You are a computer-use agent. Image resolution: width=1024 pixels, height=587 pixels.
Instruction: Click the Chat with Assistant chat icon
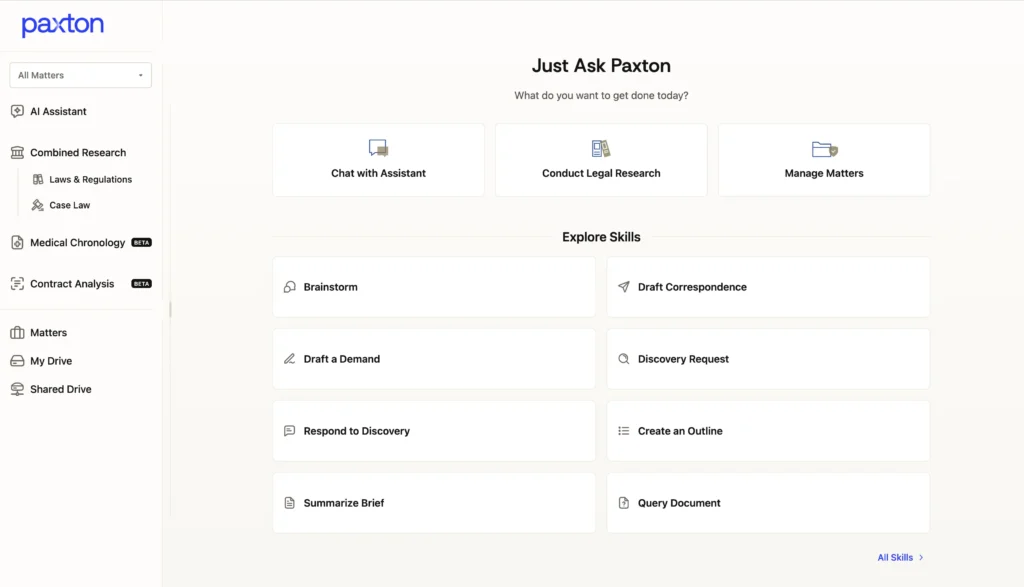tap(378, 148)
